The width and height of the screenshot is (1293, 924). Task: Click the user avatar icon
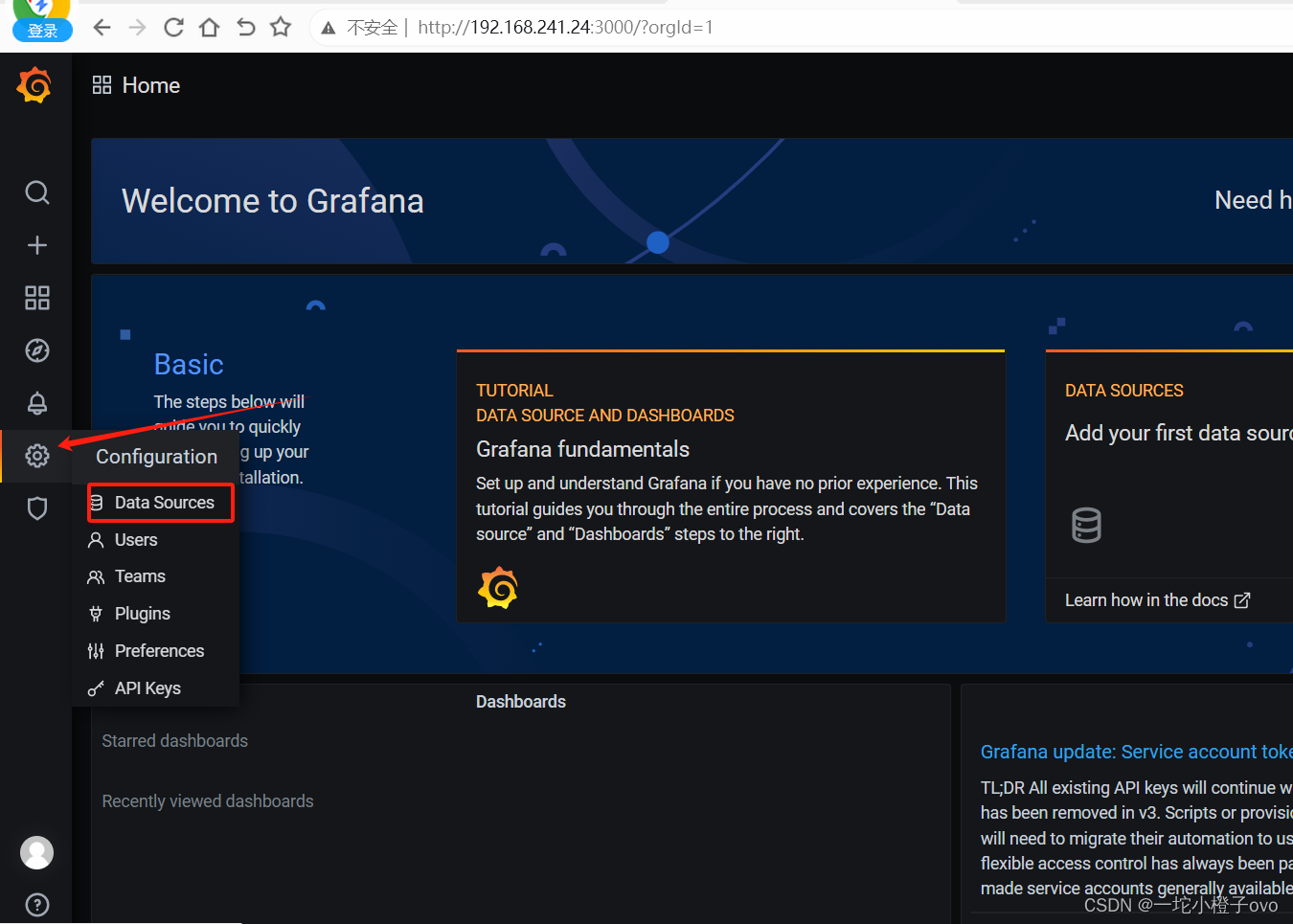(x=37, y=852)
